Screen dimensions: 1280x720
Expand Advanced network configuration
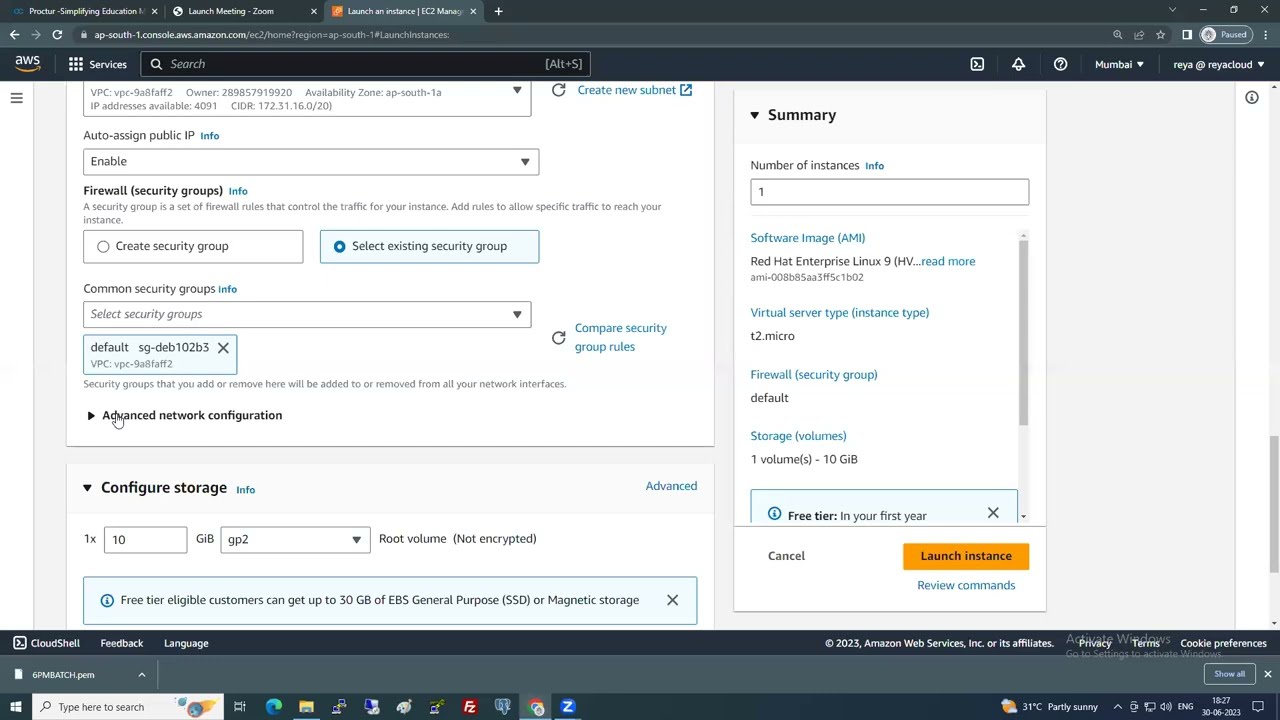point(184,415)
